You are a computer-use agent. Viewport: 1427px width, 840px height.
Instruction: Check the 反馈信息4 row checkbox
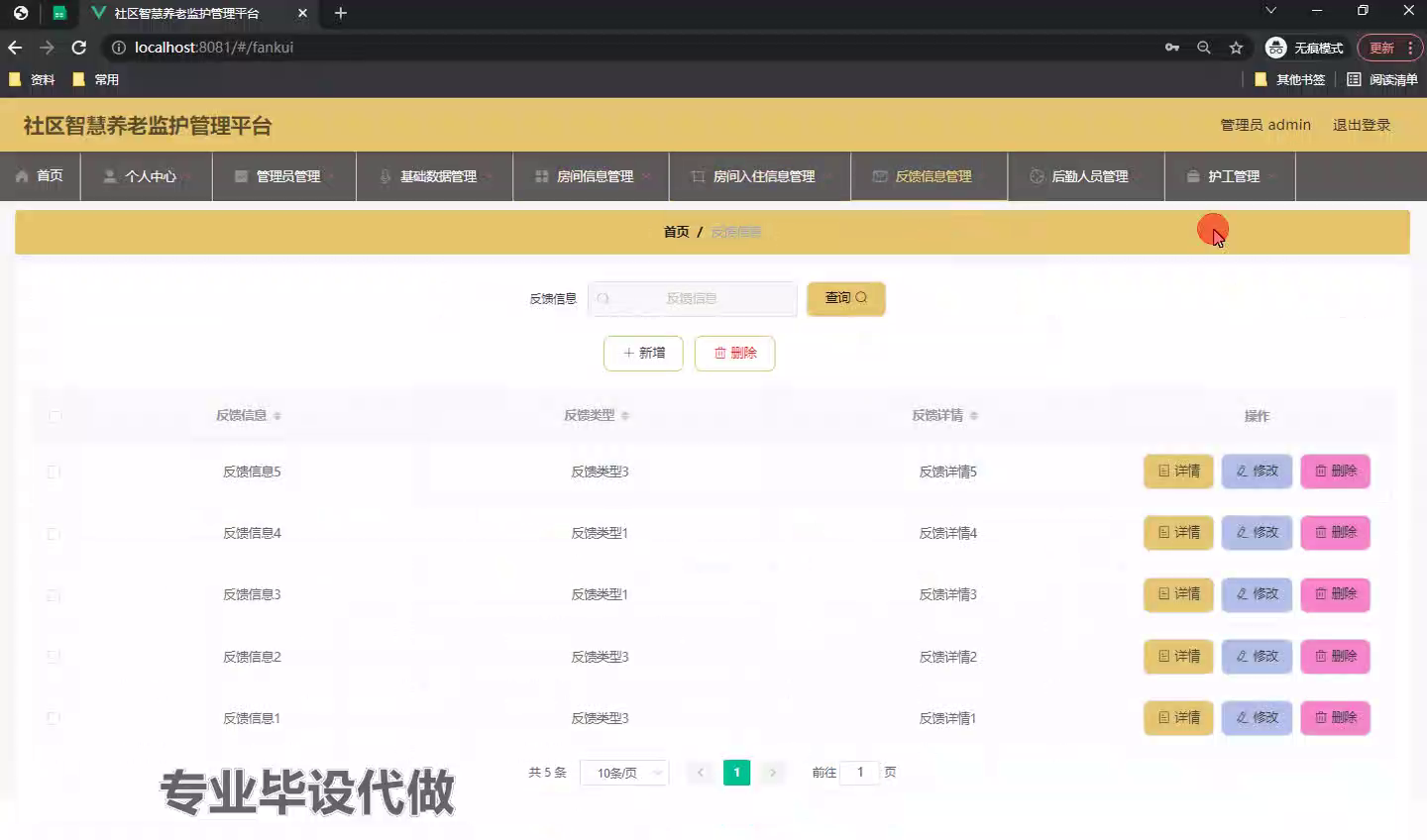(54, 533)
